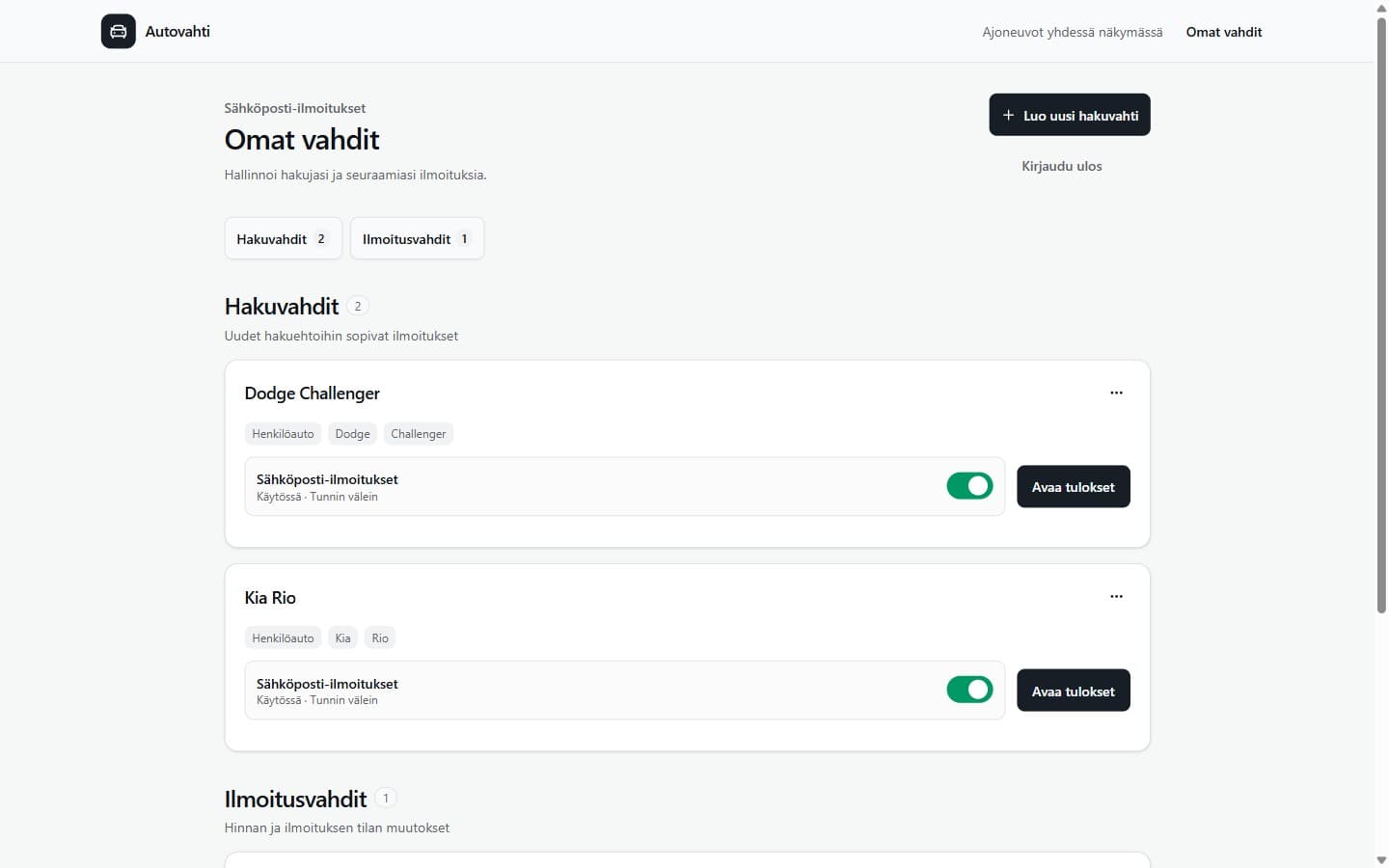
Task: Disable email notifications for Kia Rio
Action: 969,690
